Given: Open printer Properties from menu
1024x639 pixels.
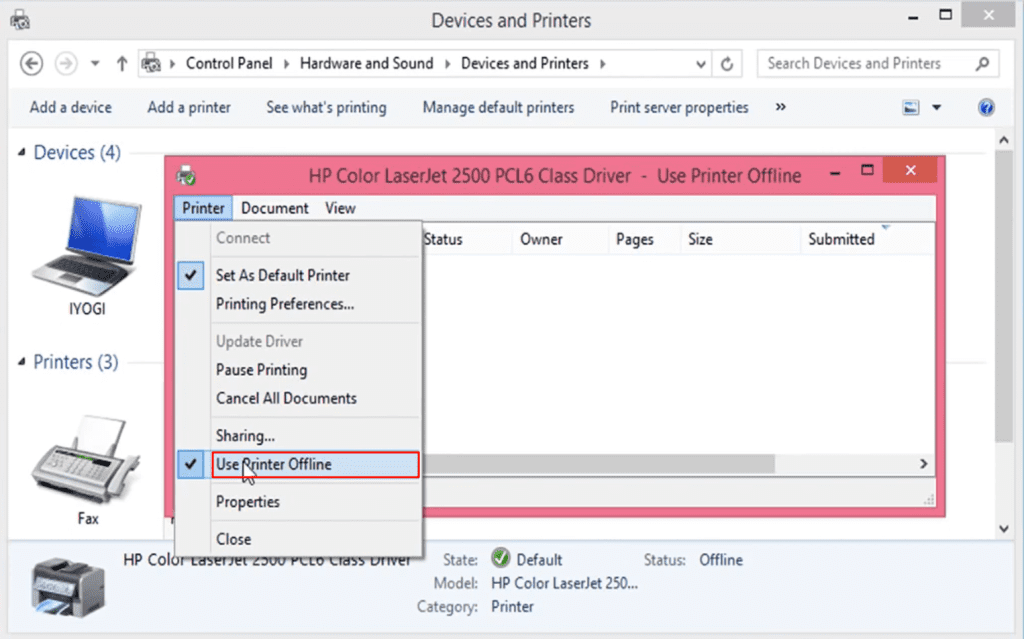Looking at the screenshot, I should (298, 502).
